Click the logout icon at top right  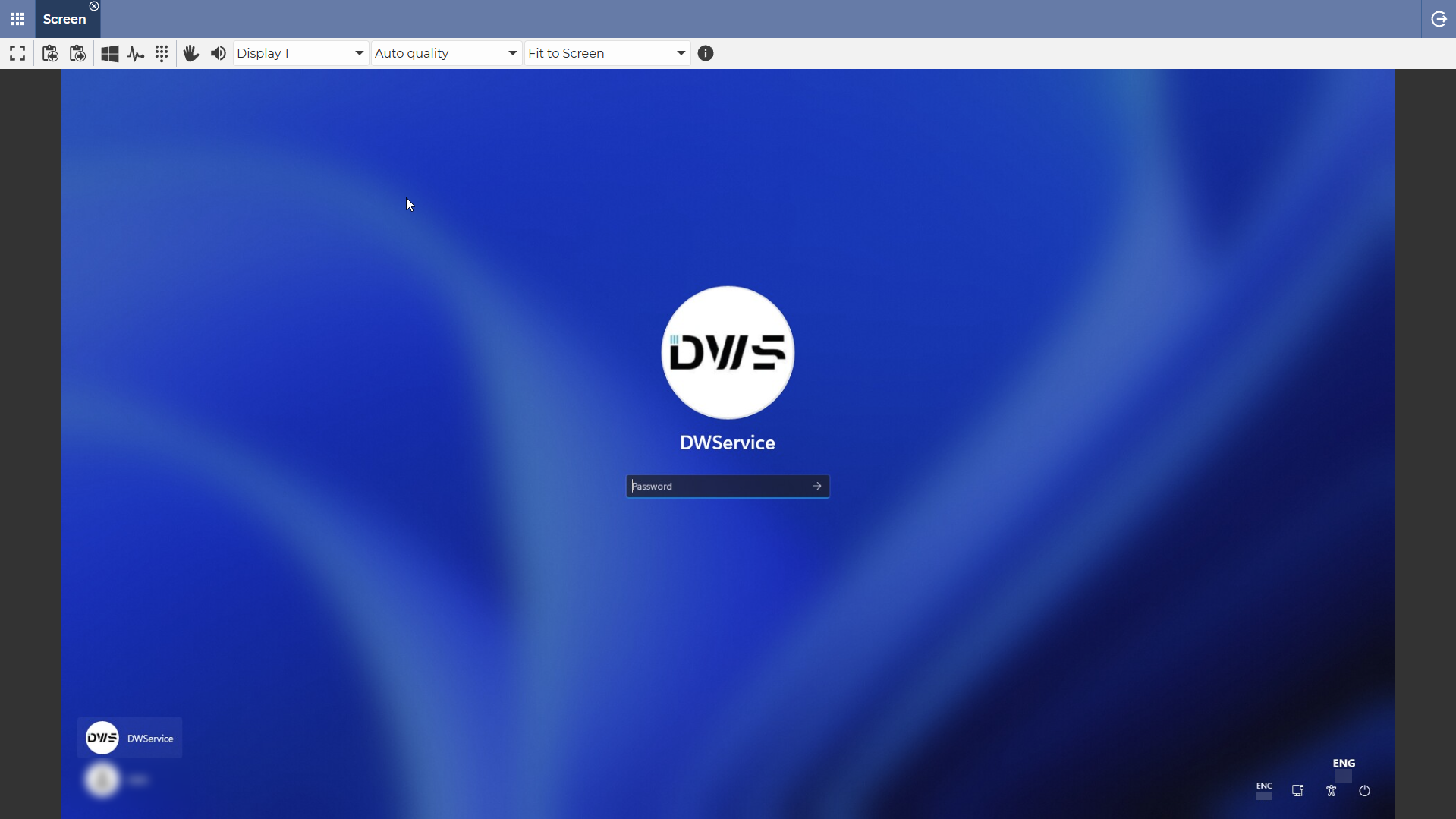pyautogui.click(x=1439, y=19)
